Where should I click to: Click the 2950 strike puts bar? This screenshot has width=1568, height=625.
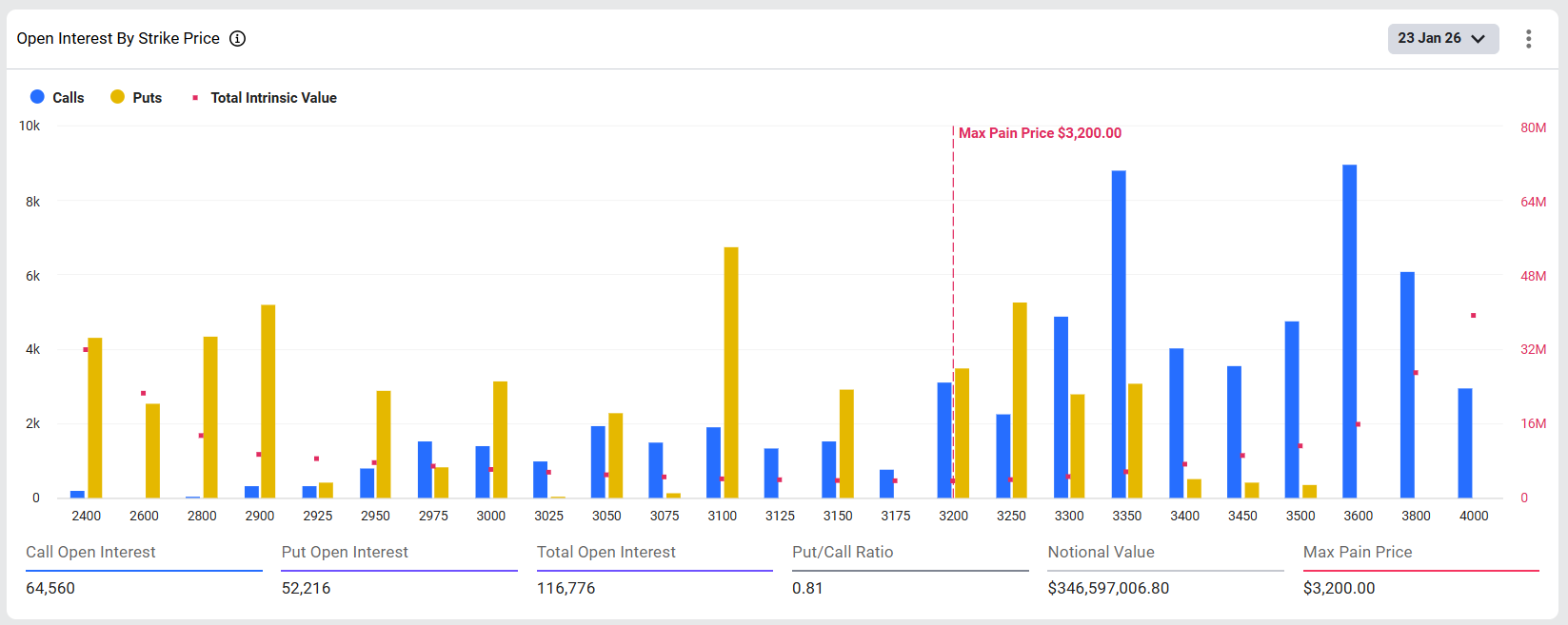[384, 444]
